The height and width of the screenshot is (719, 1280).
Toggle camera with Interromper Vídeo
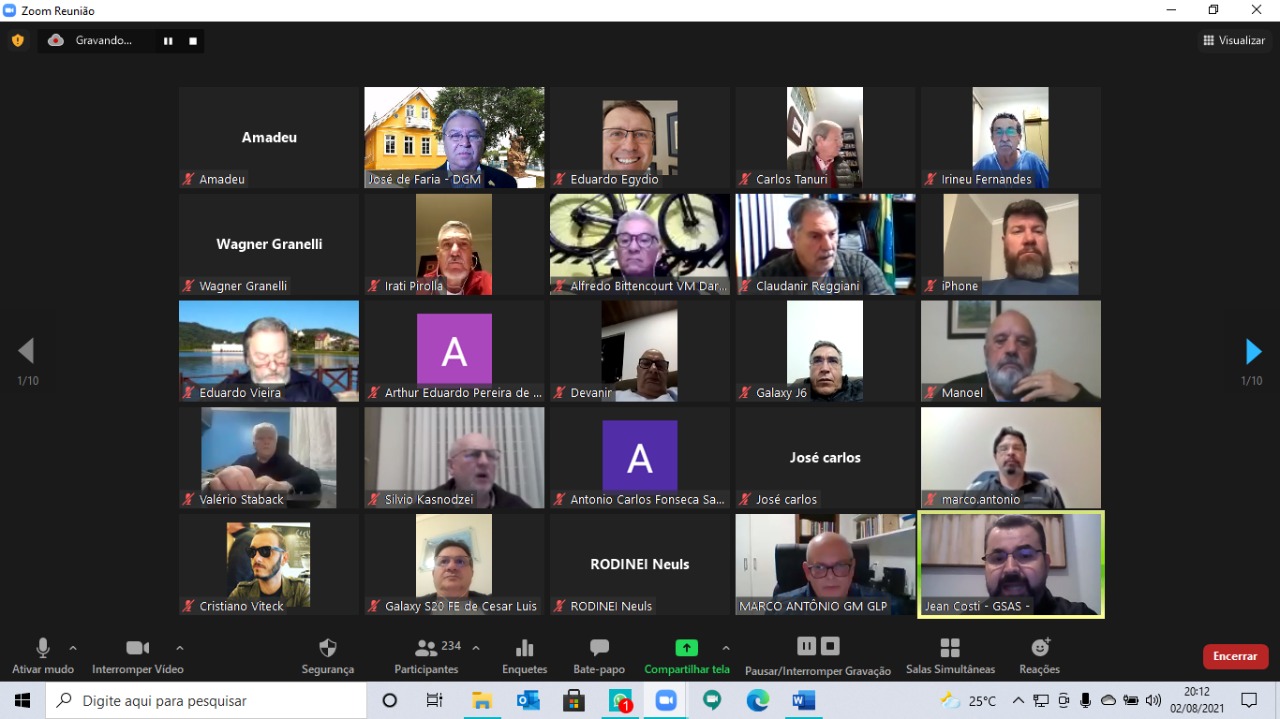pyautogui.click(x=137, y=649)
